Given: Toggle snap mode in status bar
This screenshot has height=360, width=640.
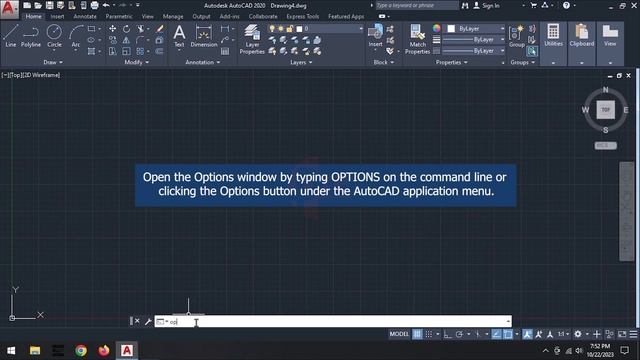Looking at the screenshot, I should coord(429,334).
